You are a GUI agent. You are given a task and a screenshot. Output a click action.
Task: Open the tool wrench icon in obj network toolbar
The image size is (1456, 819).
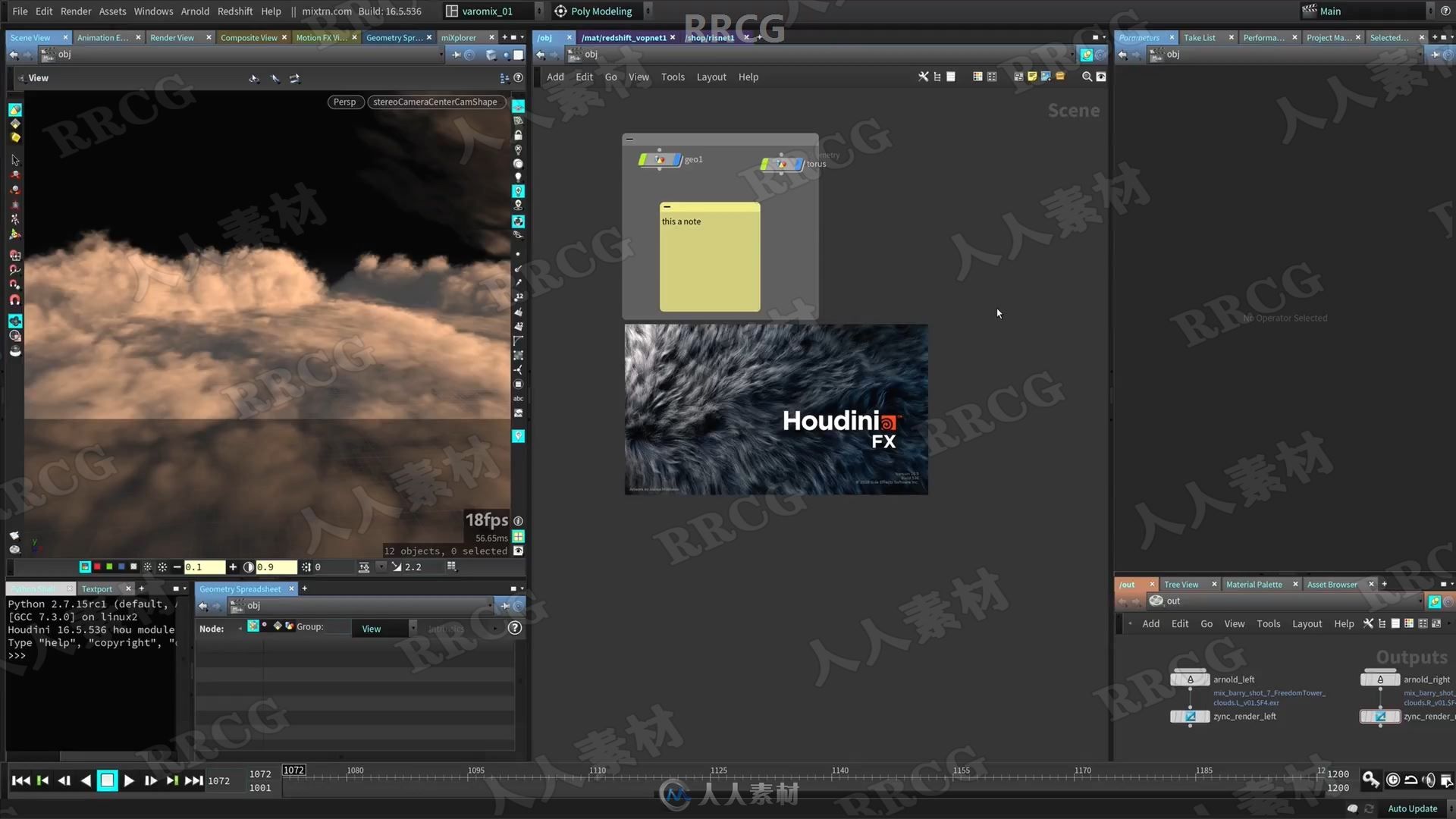pos(923,77)
